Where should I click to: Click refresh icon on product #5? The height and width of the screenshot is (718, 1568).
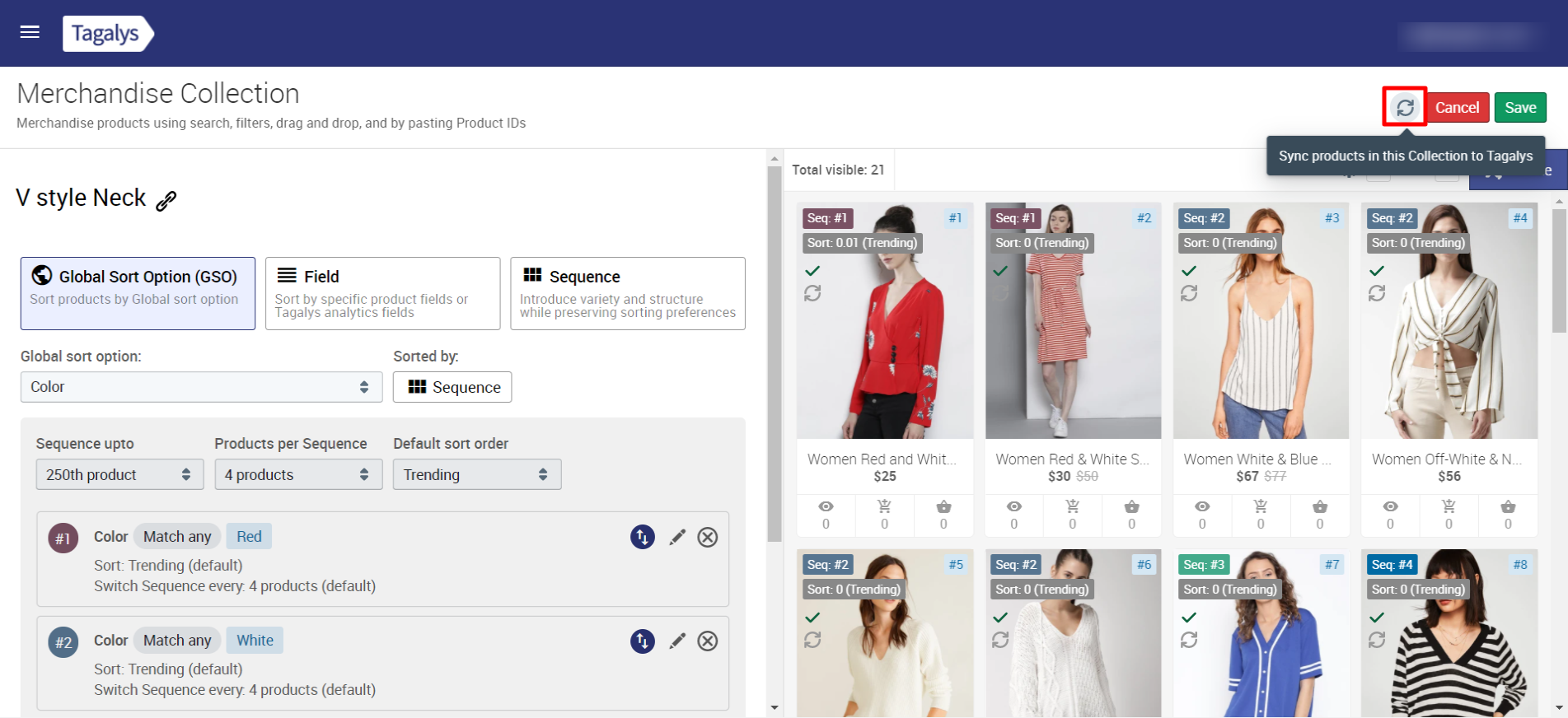[812, 640]
